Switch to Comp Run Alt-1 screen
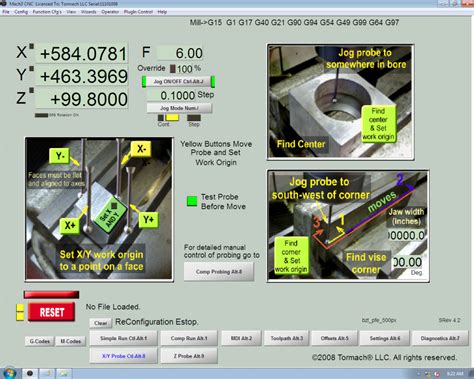The width and height of the screenshot is (474, 379). pos(189,338)
